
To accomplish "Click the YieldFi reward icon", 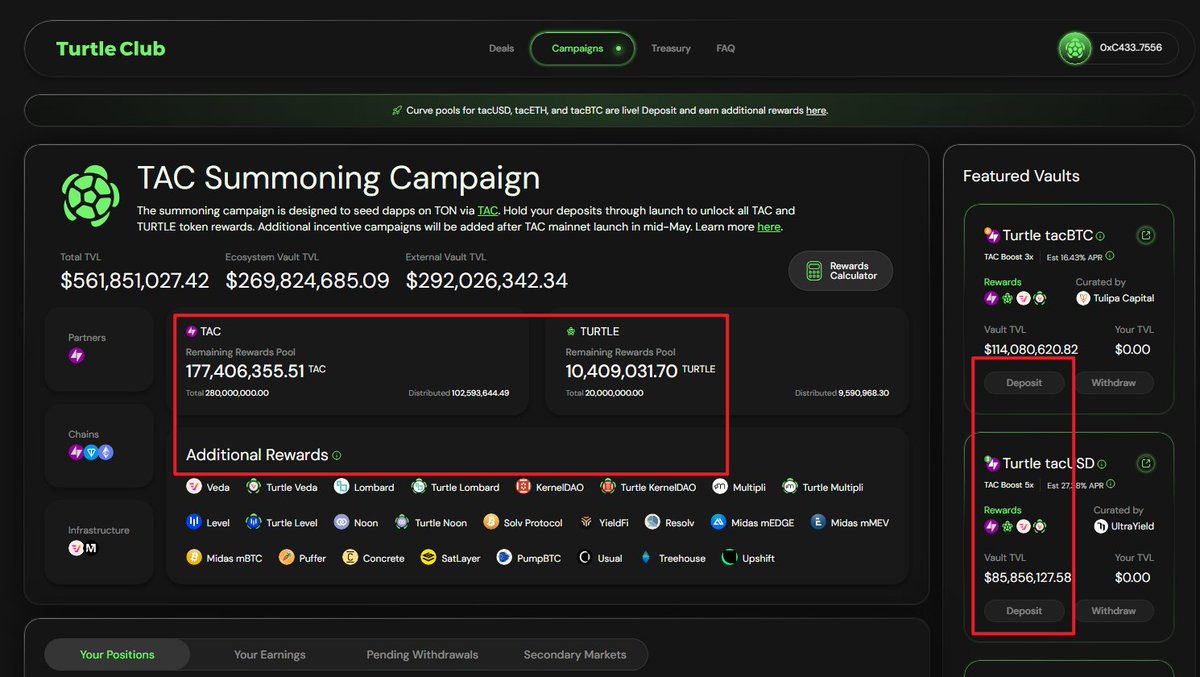I will [x=586, y=522].
